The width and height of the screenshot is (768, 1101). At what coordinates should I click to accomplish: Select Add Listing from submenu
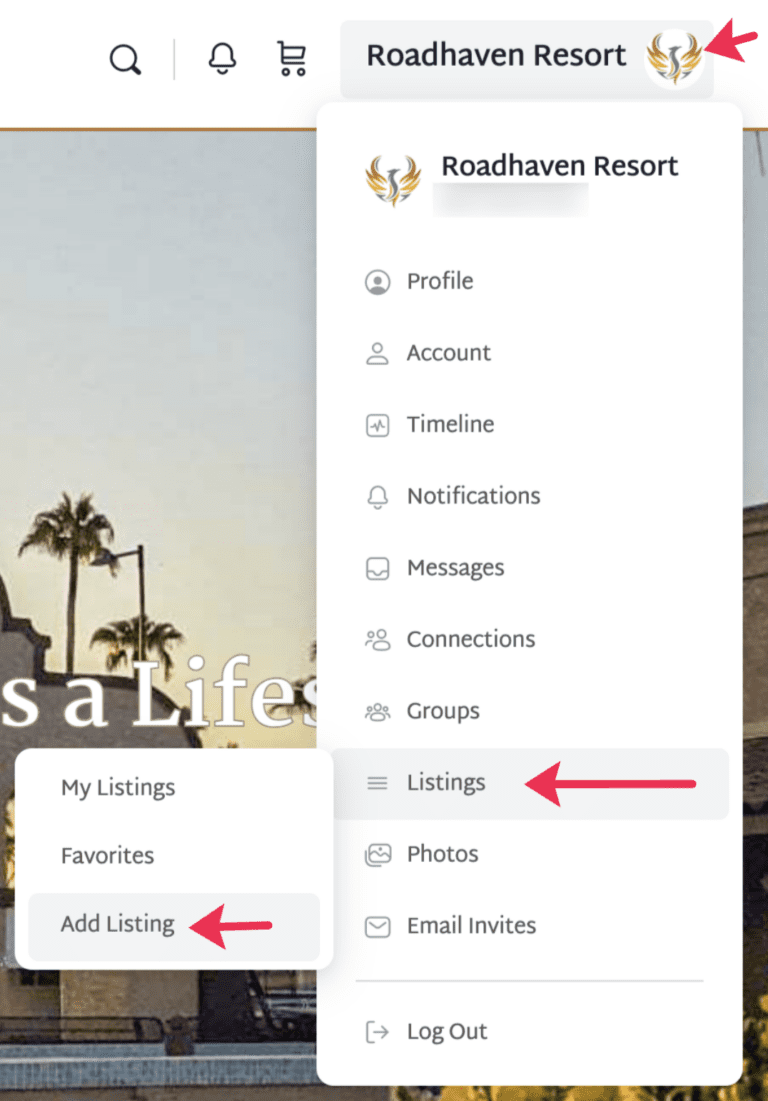(x=174, y=926)
